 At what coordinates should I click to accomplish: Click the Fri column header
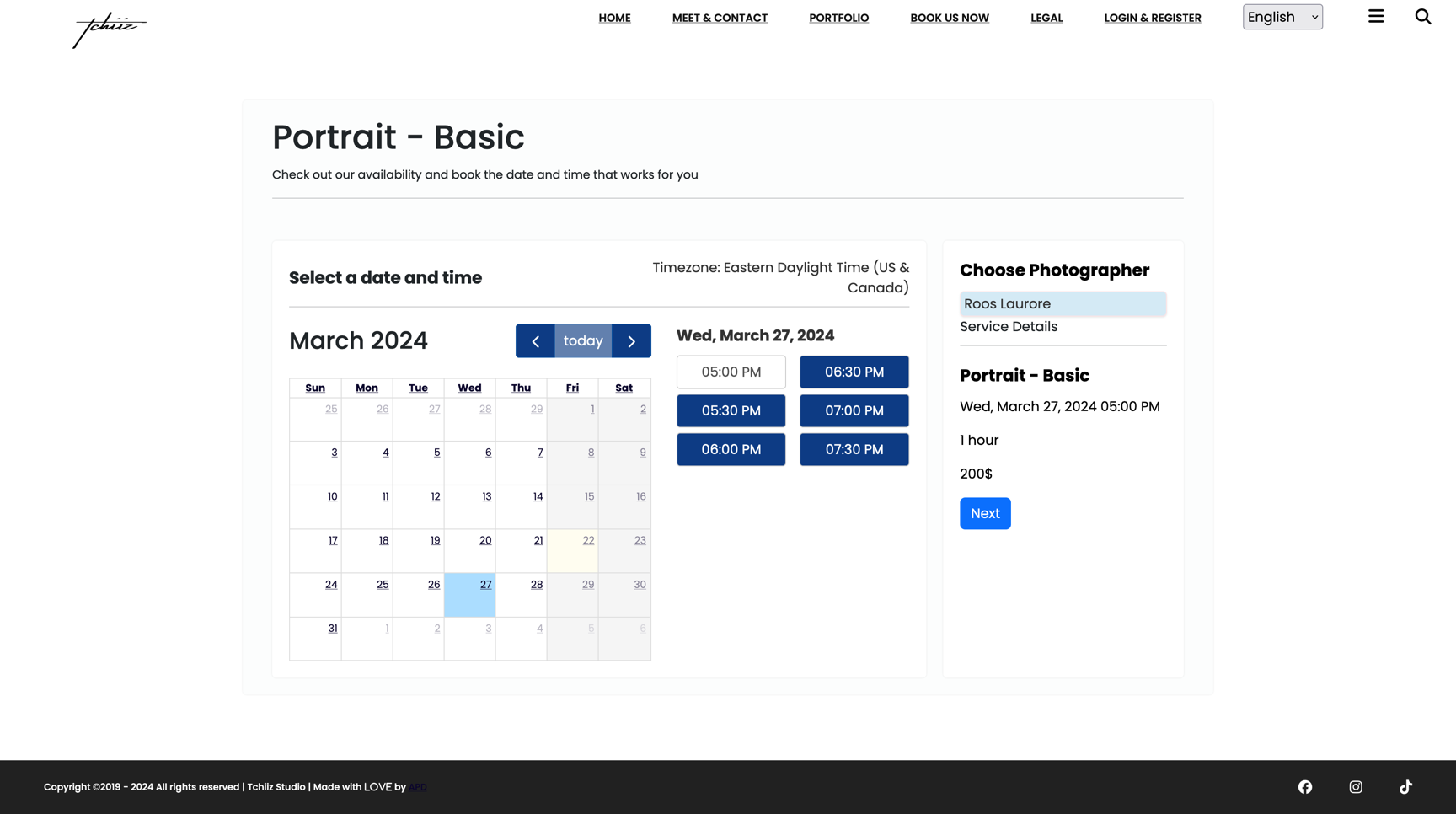pos(572,388)
